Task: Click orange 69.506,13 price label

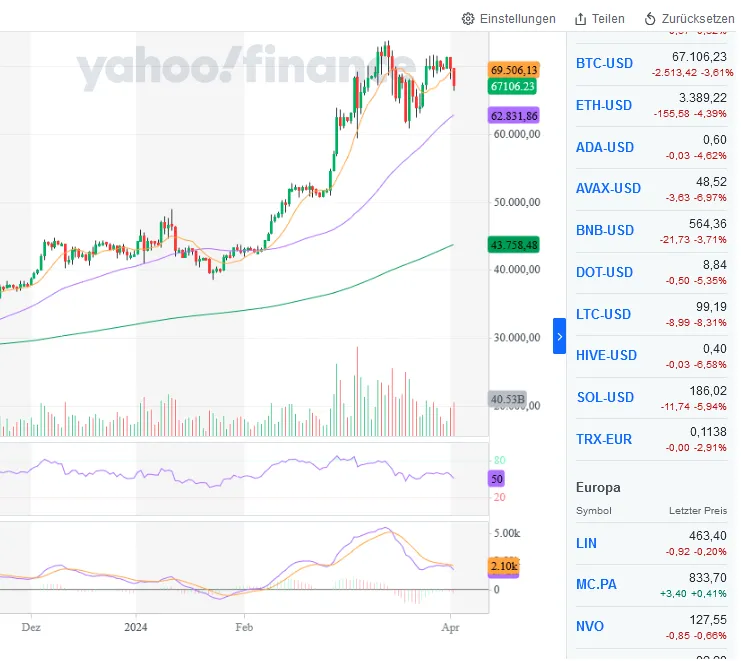Action: [x=514, y=70]
